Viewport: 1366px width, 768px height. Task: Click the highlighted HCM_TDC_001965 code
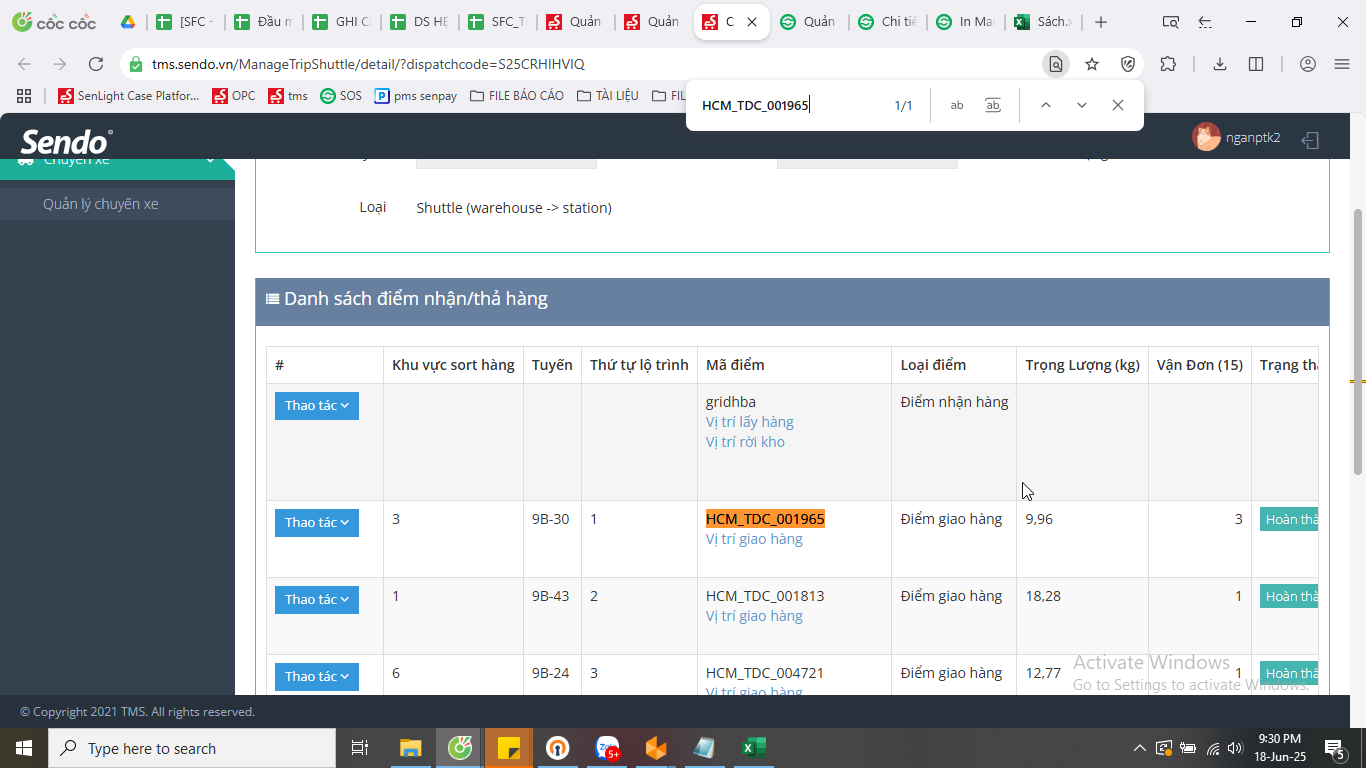765,519
